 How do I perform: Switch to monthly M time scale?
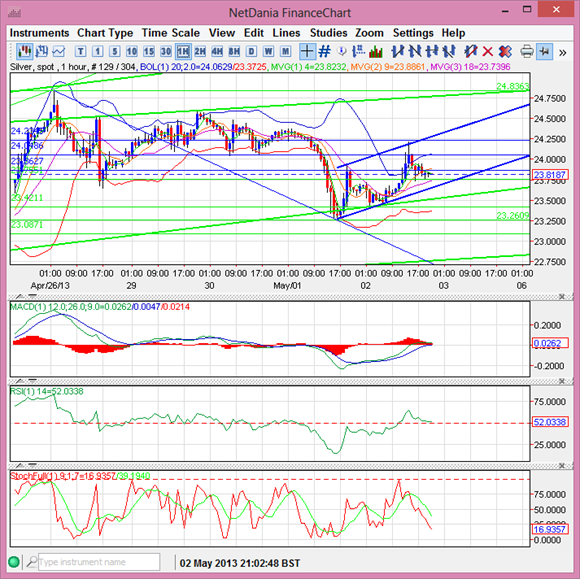[x=286, y=51]
